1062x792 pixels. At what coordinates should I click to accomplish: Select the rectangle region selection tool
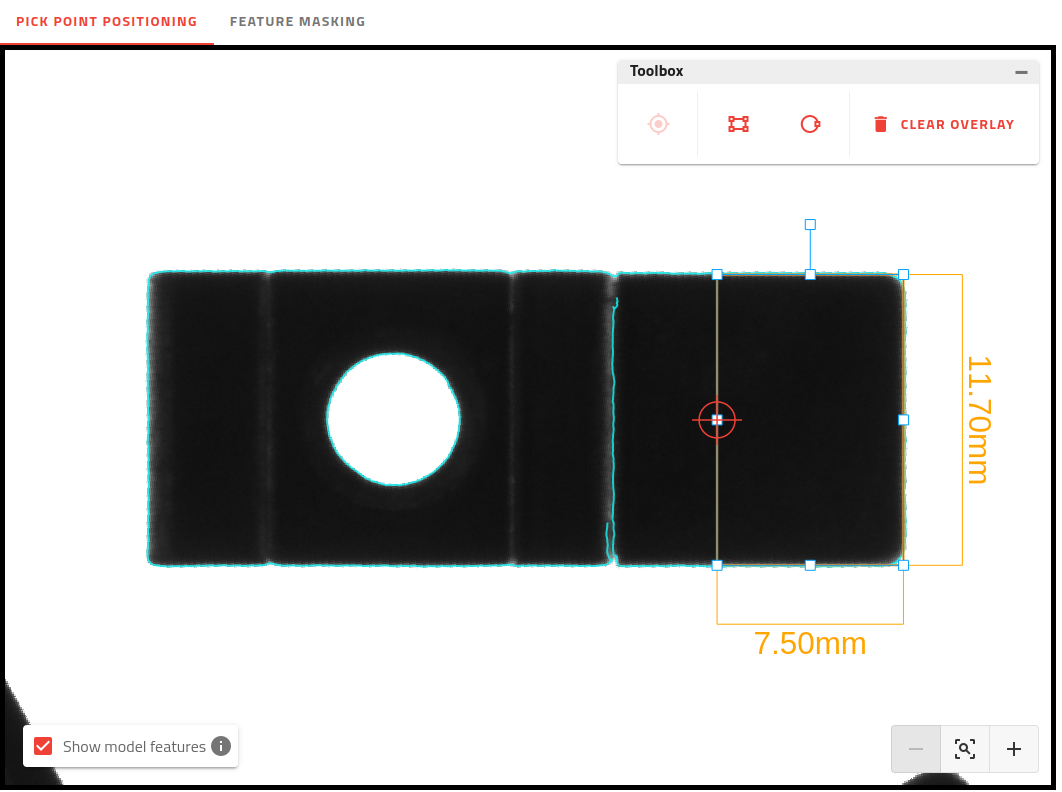737,124
